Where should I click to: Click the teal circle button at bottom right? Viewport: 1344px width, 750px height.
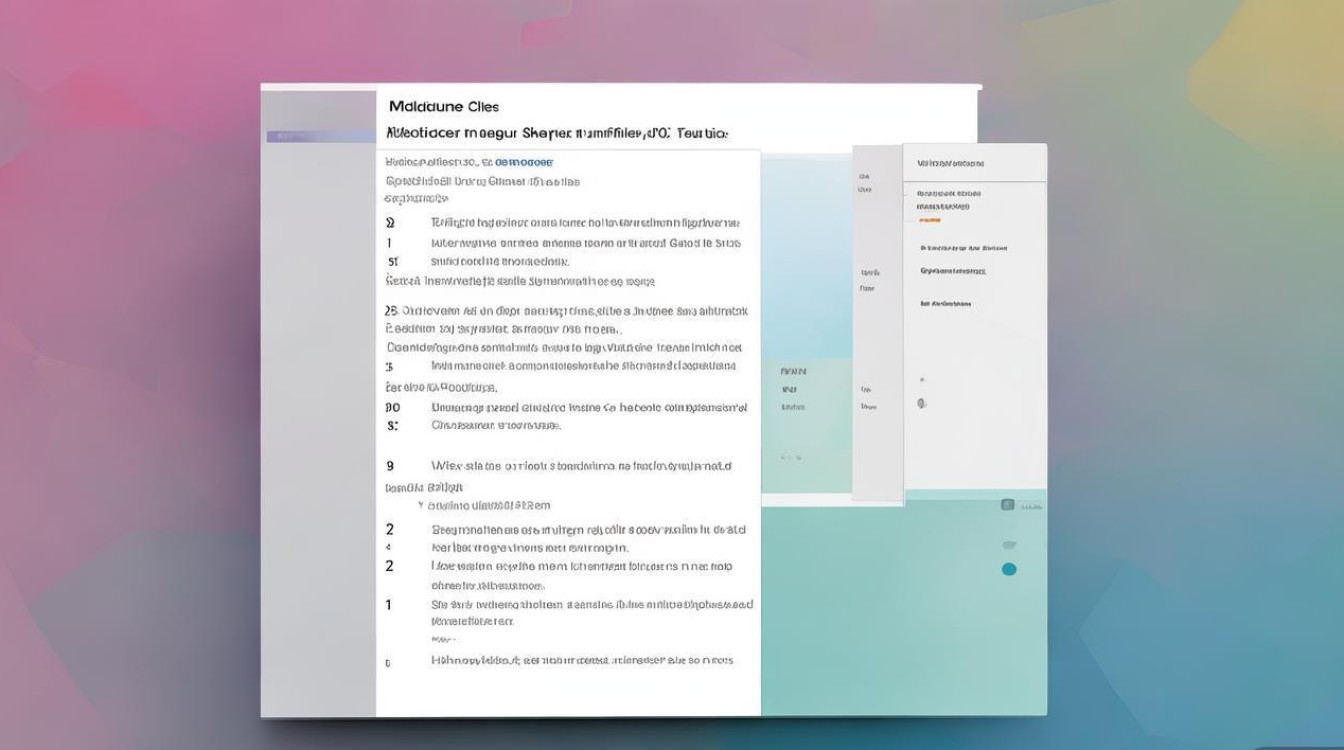(1009, 569)
